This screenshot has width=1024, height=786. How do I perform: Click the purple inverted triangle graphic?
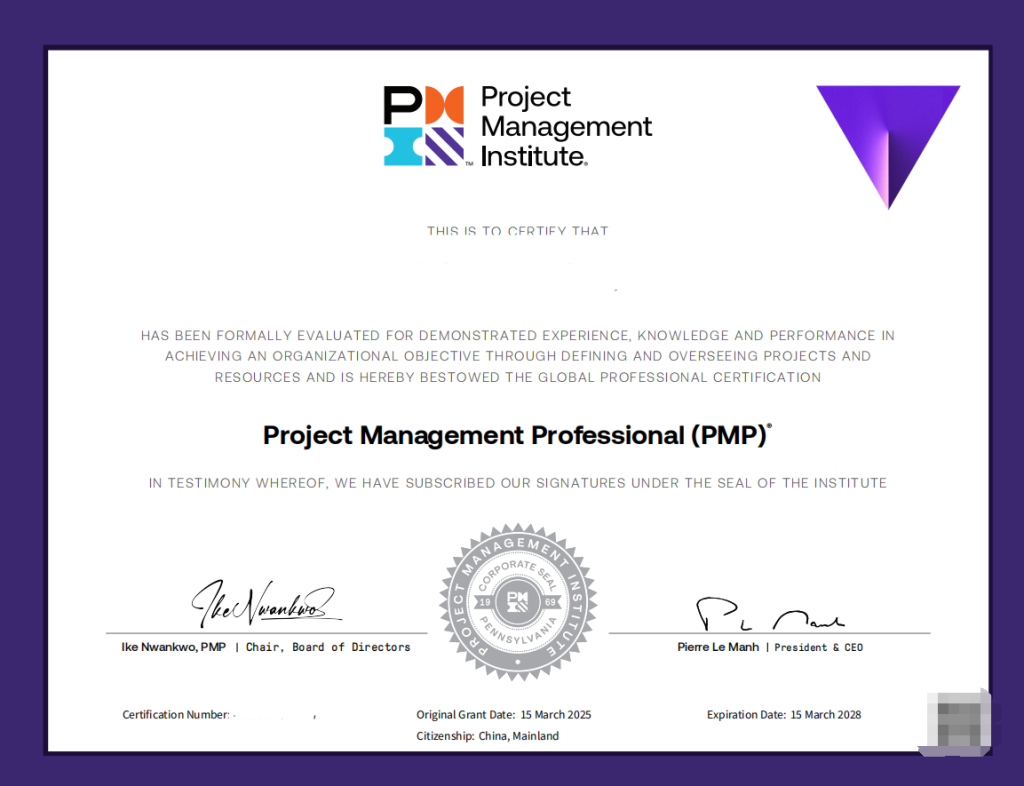[888, 147]
